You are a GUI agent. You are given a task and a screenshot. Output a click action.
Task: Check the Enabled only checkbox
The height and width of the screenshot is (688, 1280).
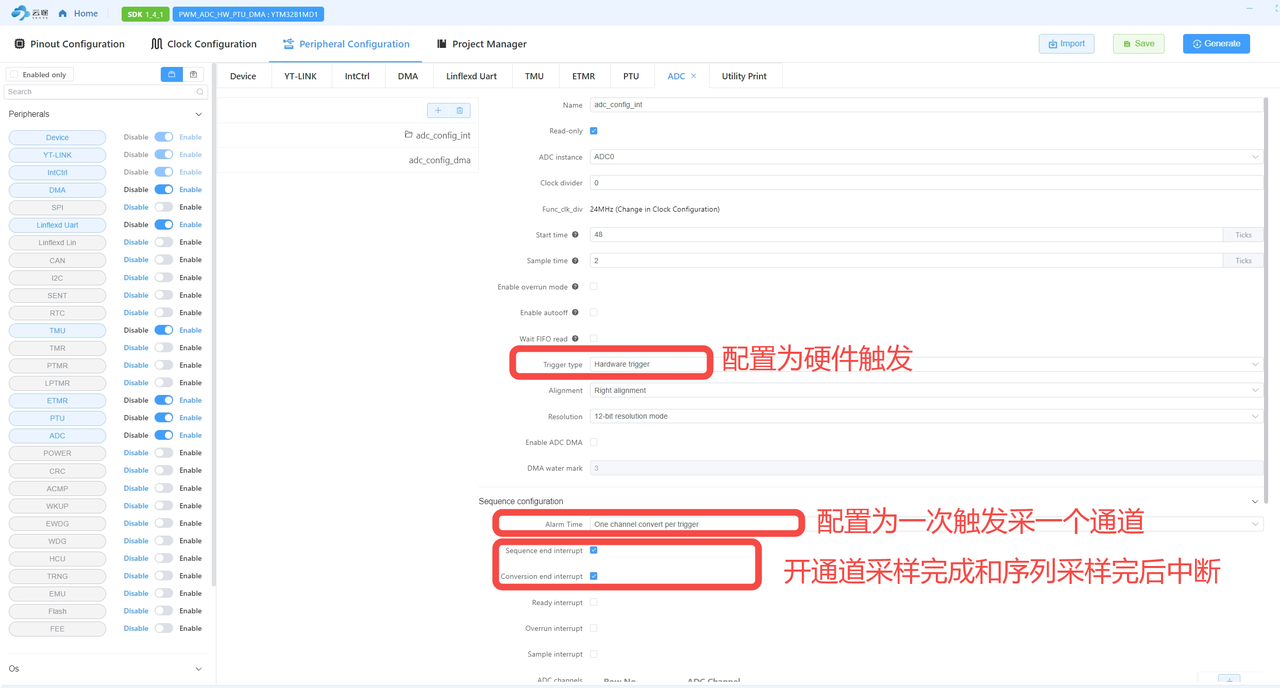click(14, 75)
